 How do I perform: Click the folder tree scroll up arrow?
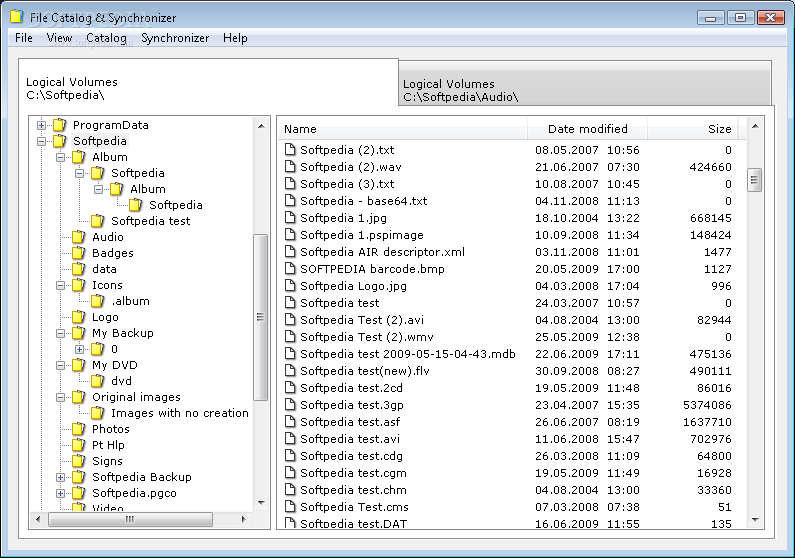pyautogui.click(x=261, y=126)
